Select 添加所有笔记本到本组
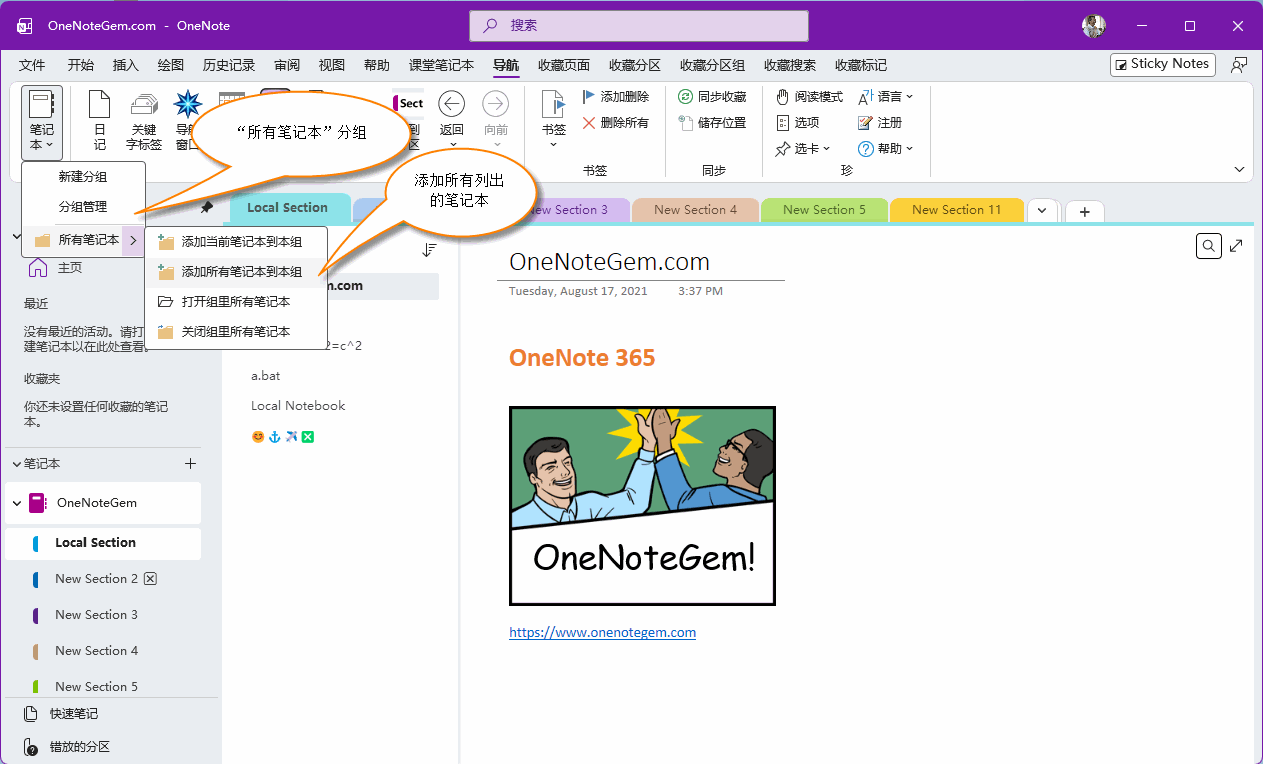Image resolution: width=1263 pixels, height=764 pixels. click(236, 272)
